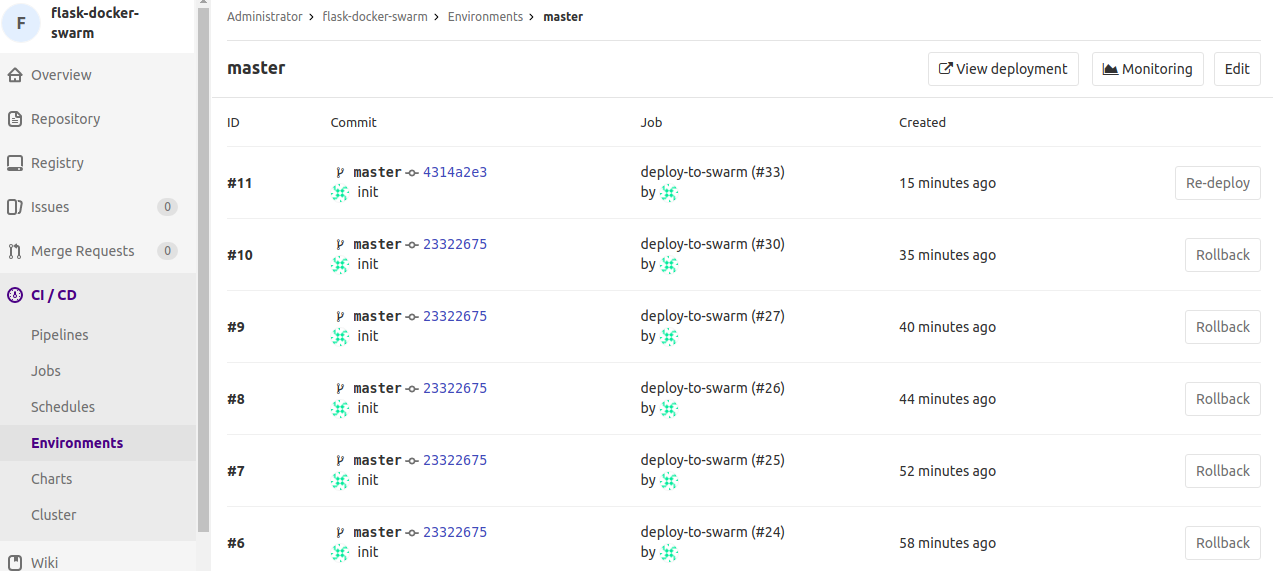
Task: Click the Wiki book icon
Action: point(15,562)
